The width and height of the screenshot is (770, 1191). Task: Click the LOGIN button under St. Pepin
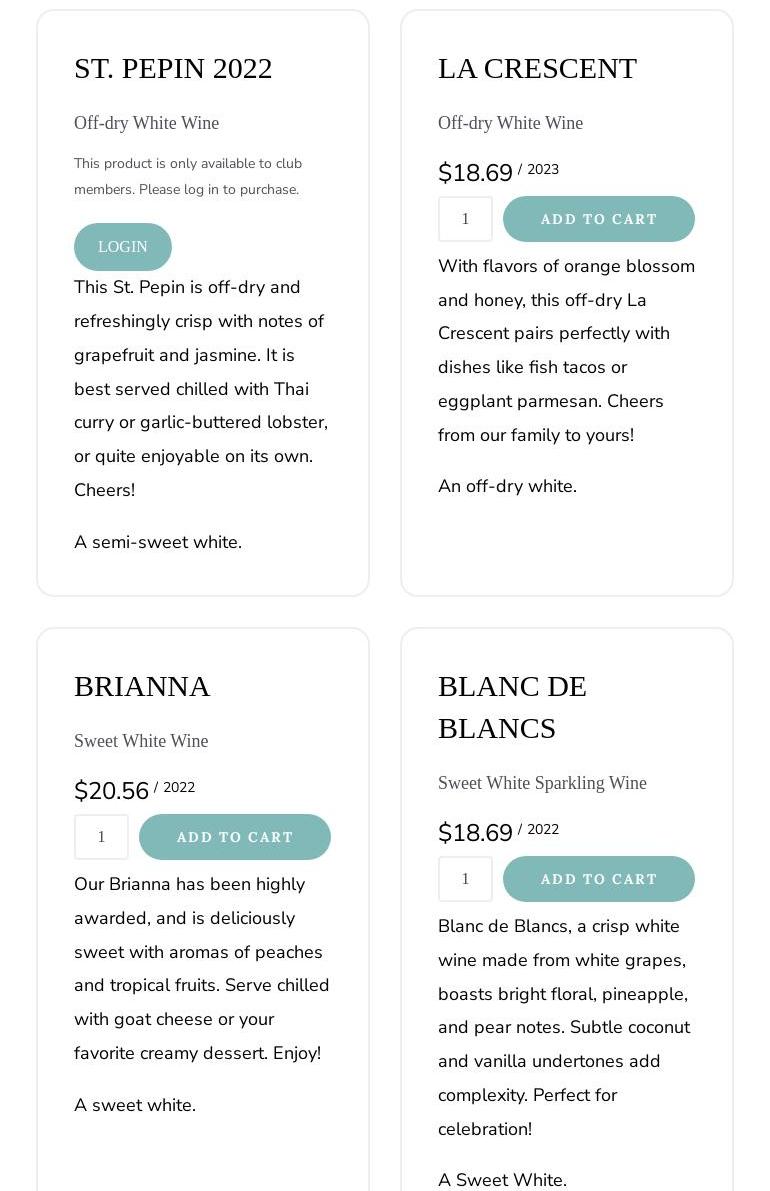pos(123,247)
